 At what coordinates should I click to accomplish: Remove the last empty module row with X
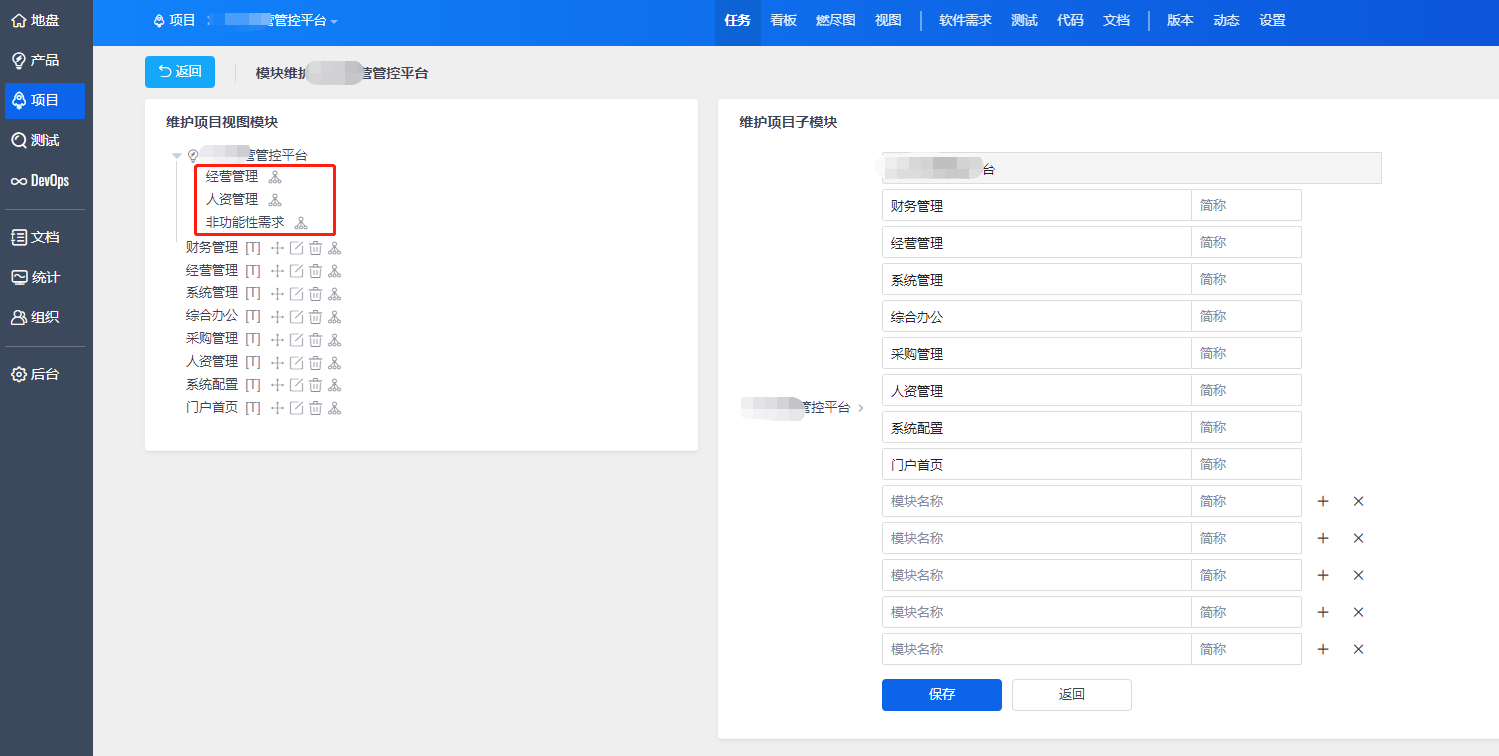1358,650
